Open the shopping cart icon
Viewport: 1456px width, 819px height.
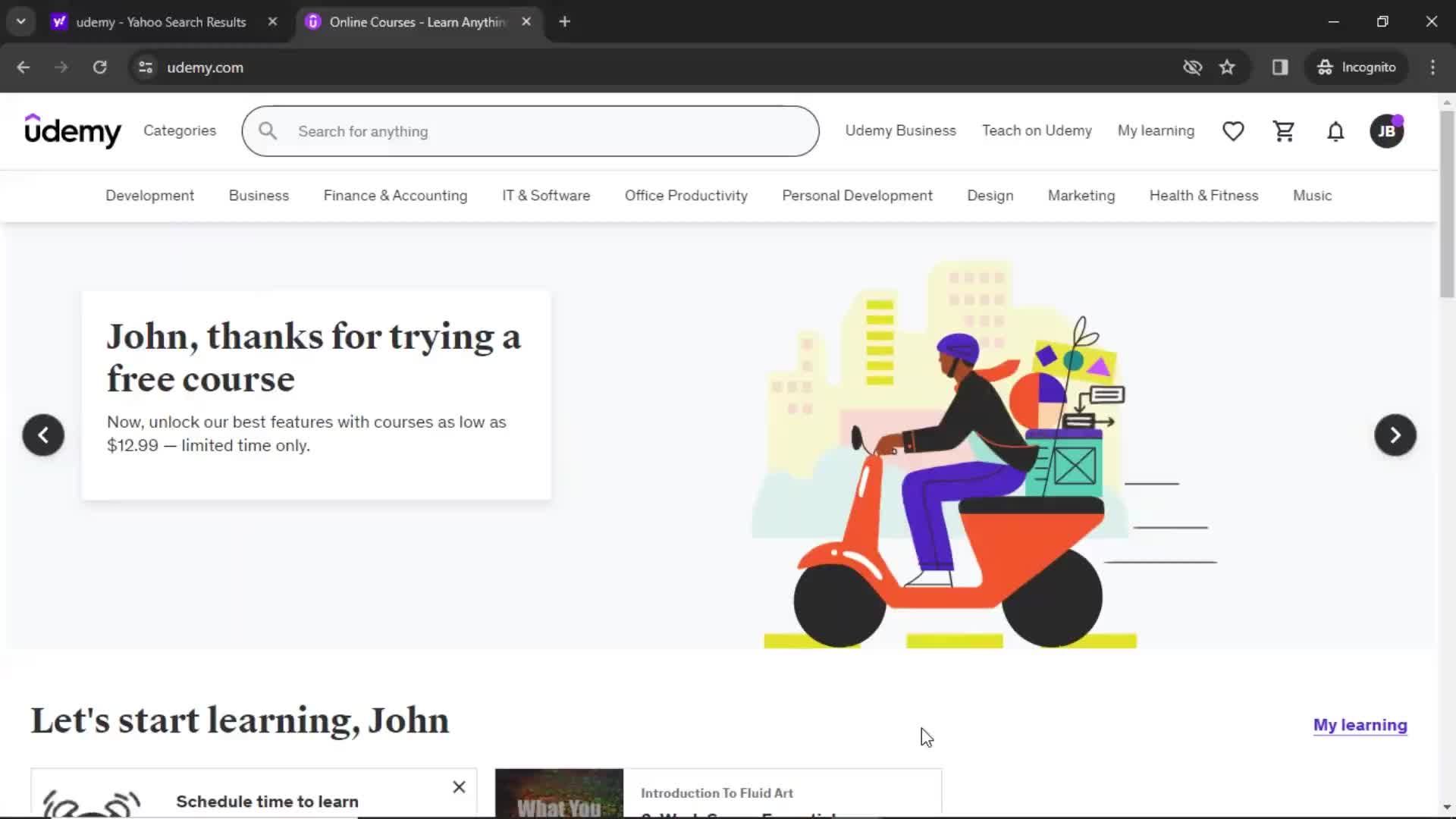1283,131
